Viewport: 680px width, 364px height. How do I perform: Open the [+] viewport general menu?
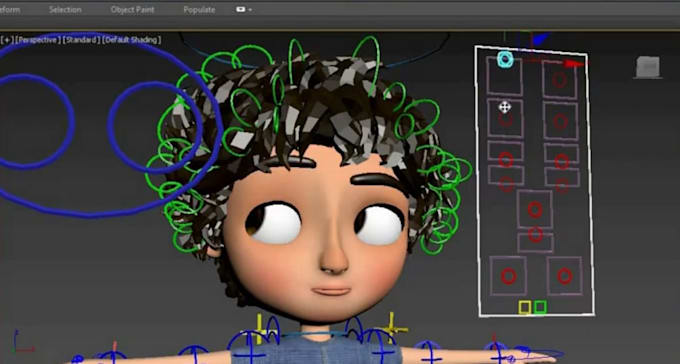(7, 40)
